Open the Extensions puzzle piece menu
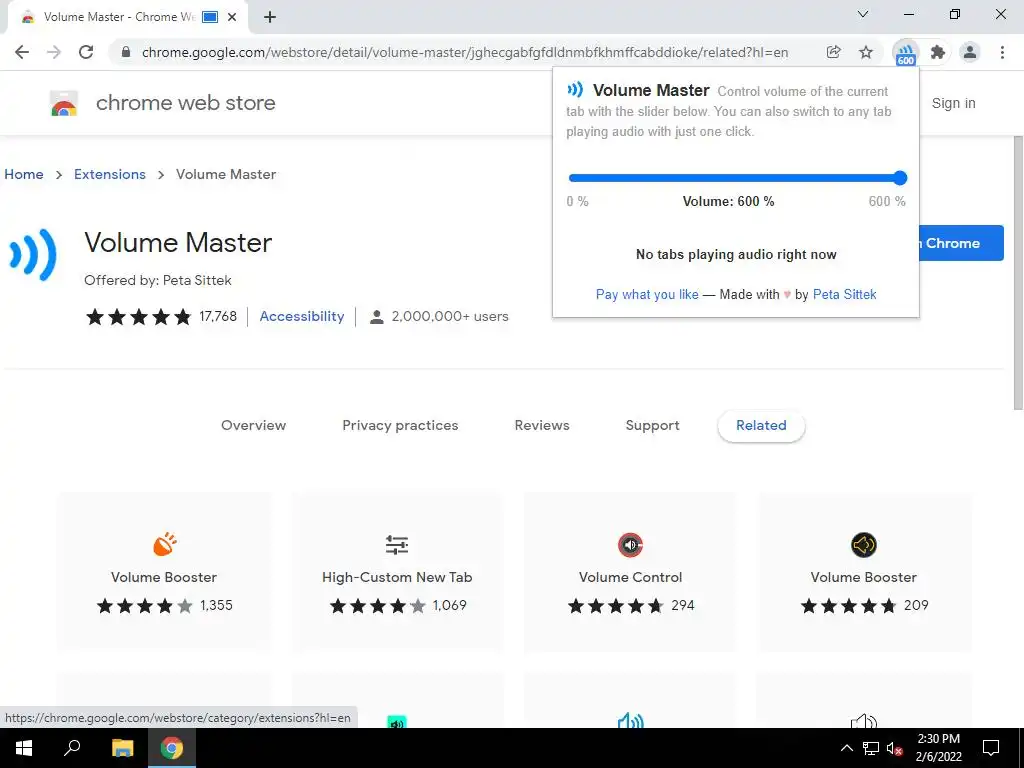The image size is (1024, 768). coord(938,52)
